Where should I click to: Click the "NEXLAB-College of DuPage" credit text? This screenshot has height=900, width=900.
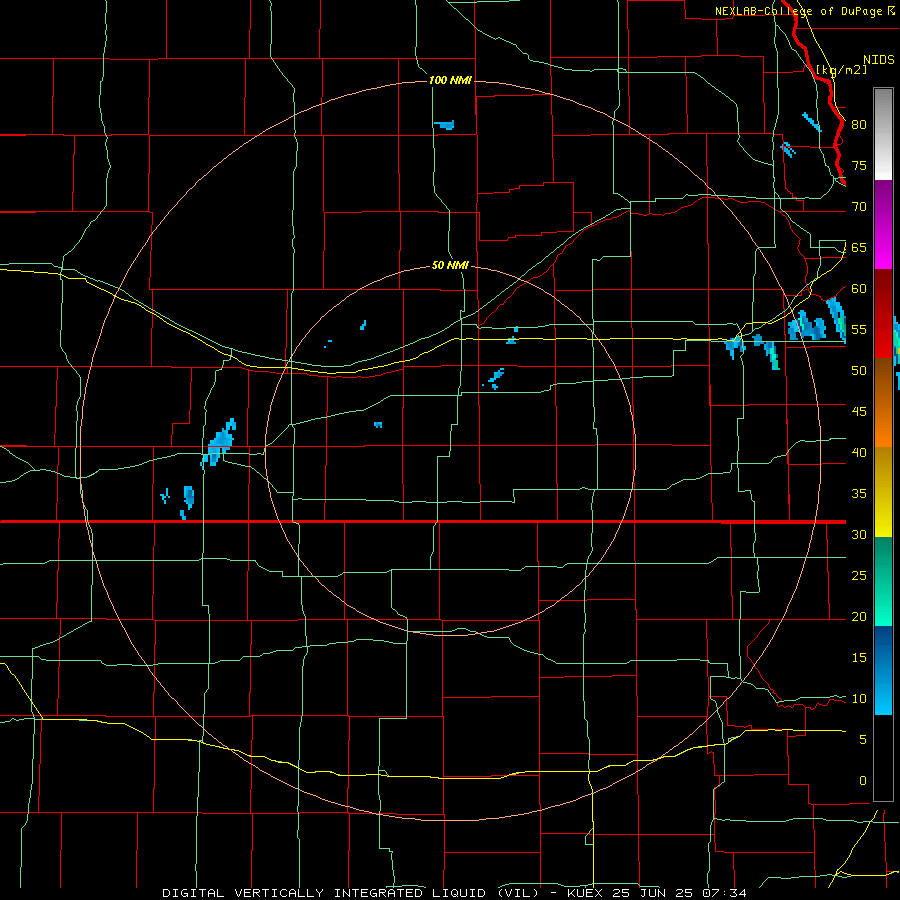point(799,11)
